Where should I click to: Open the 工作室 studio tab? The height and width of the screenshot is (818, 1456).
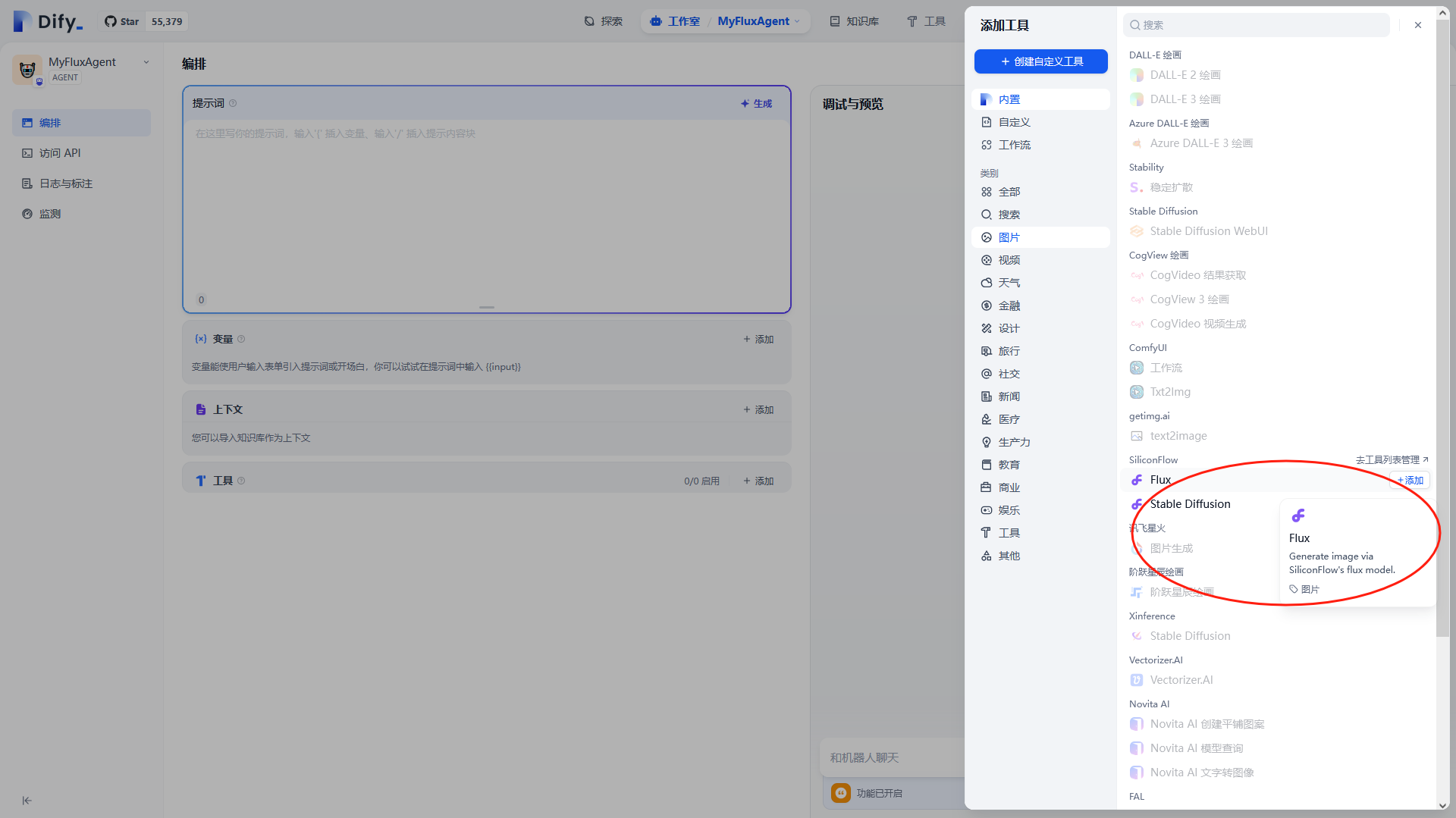pyautogui.click(x=675, y=21)
